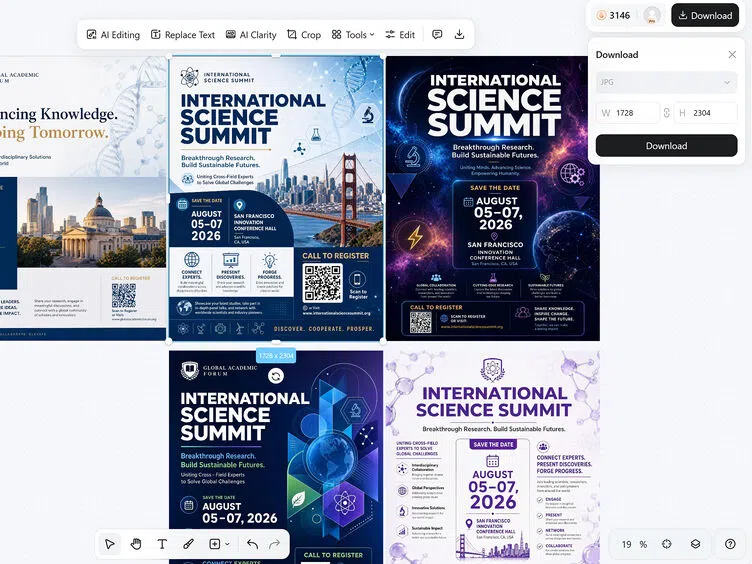Redo the last action
The image size is (752, 564).
click(x=274, y=544)
